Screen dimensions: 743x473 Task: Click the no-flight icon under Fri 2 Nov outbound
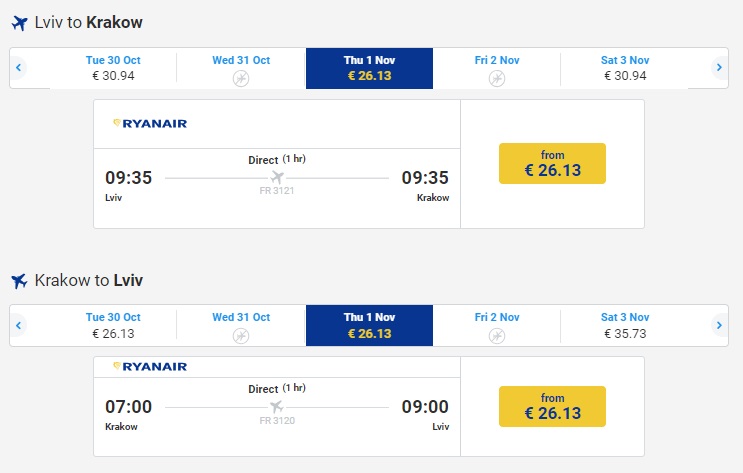pyautogui.click(x=497, y=78)
